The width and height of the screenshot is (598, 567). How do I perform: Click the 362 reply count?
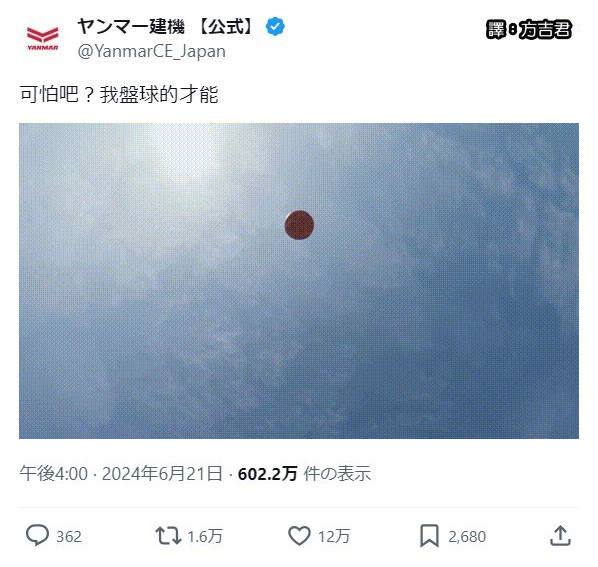tap(69, 536)
